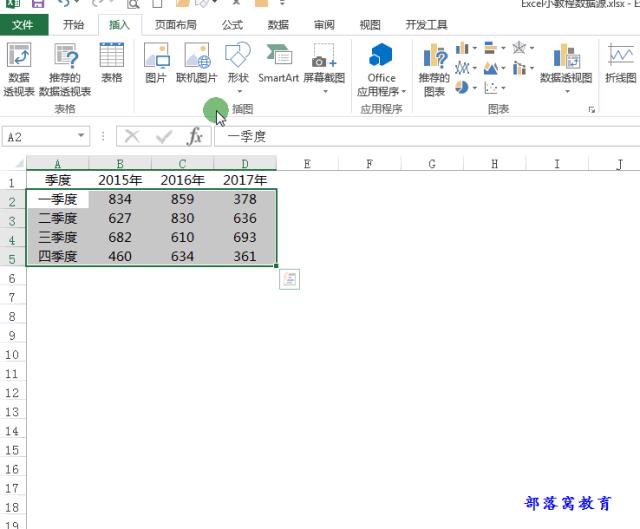This screenshot has width=640, height=529.
Task: Expand the Name Box dropdown arrow
Action: point(81,136)
